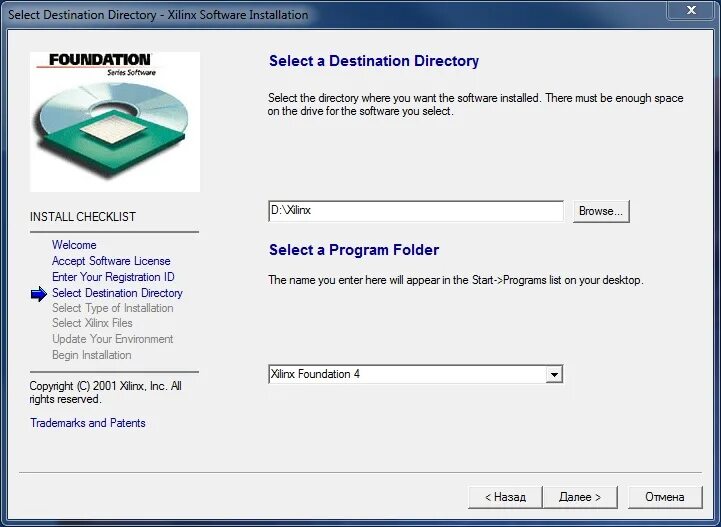
Task: Click the INSTALL CHECKLIST label
Action: [x=83, y=217]
